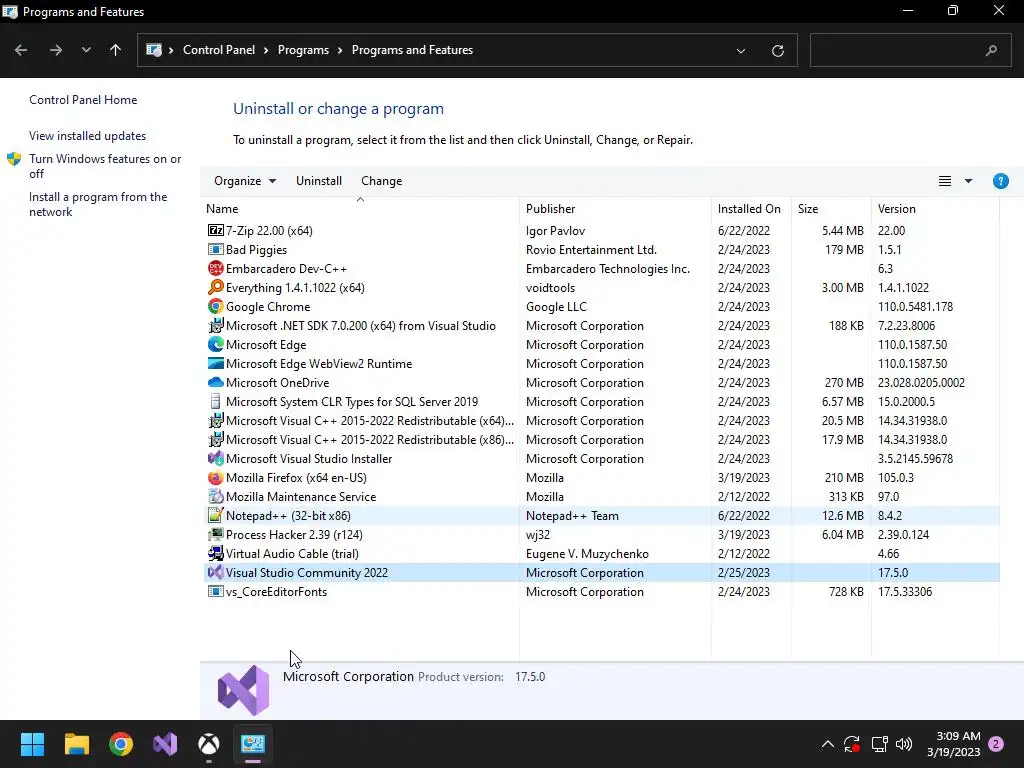Image resolution: width=1024 pixels, height=768 pixels.
Task: Click the 7-Zip program icon
Action: (215, 231)
